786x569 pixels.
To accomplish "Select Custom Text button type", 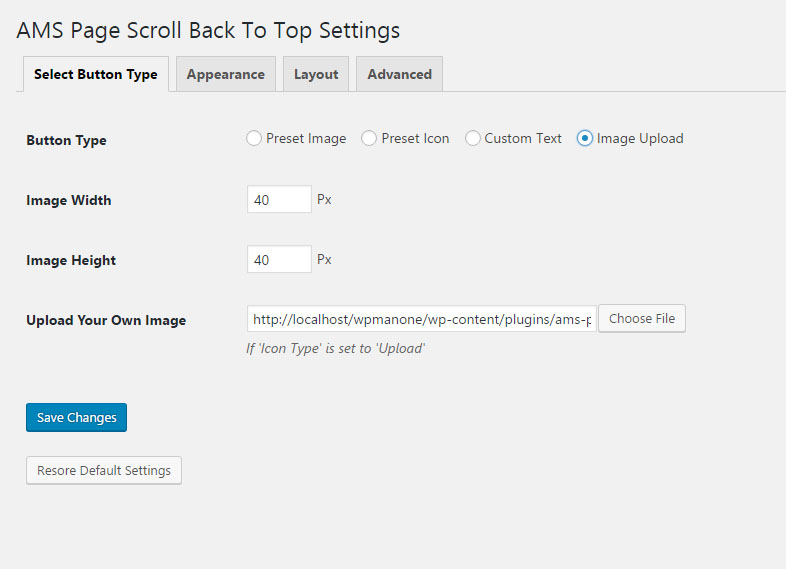I will [x=473, y=138].
